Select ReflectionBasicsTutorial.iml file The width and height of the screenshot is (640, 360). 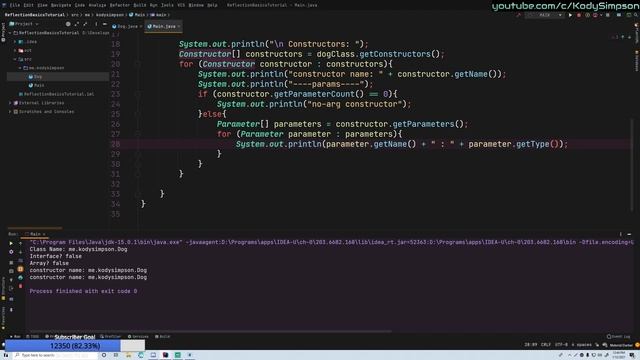56,94
